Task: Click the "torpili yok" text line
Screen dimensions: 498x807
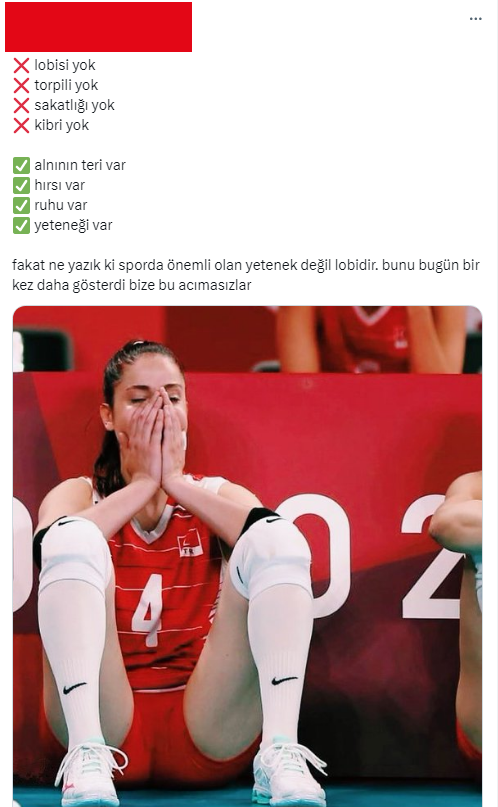Action: tap(66, 85)
